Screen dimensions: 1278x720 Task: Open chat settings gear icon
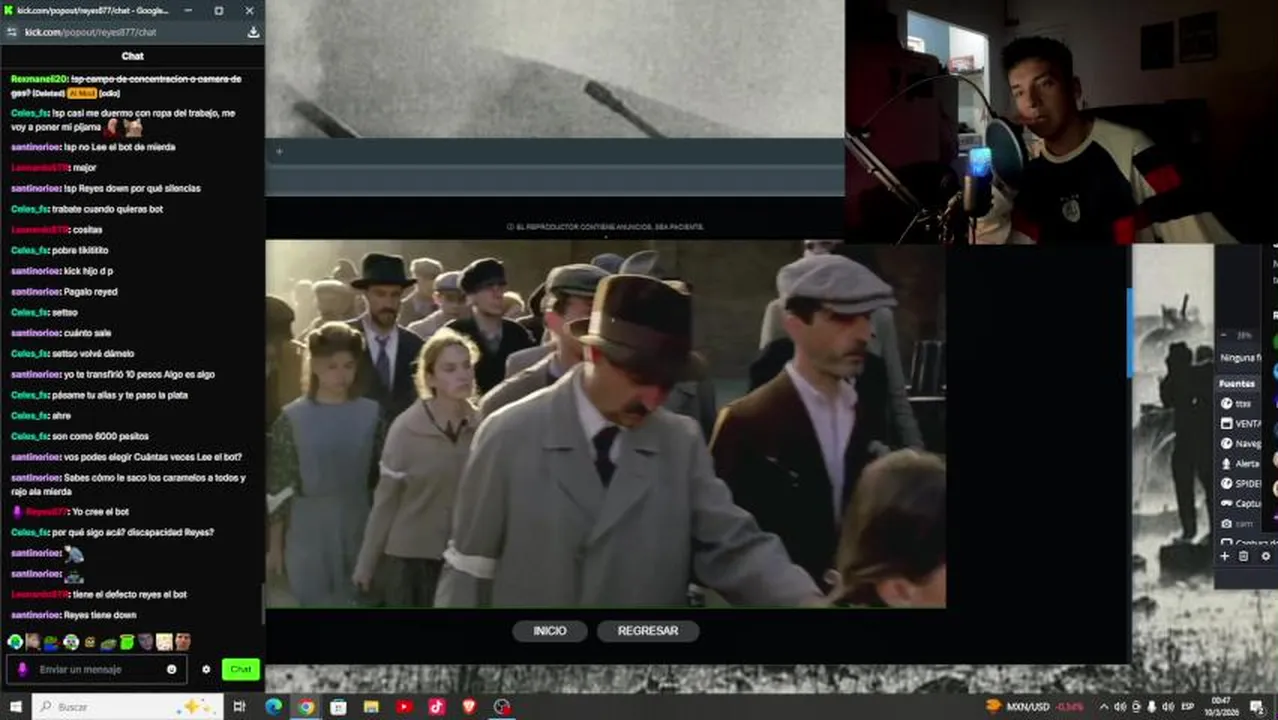tap(206, 669)
